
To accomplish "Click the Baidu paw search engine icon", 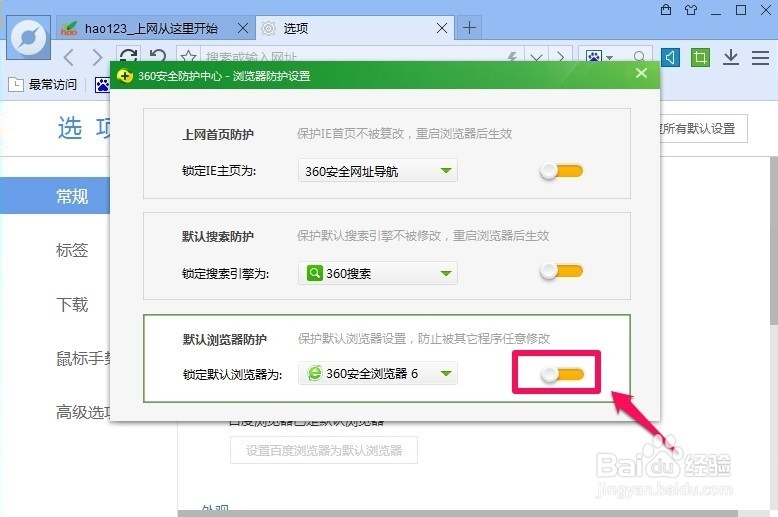I will [593, 57].
